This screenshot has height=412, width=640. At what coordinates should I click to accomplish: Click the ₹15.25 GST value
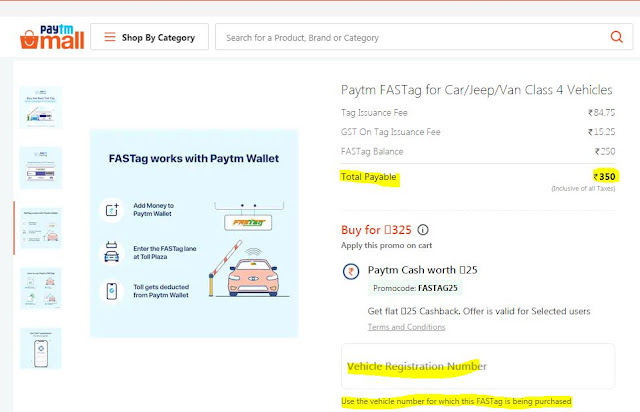pos(601,132)
